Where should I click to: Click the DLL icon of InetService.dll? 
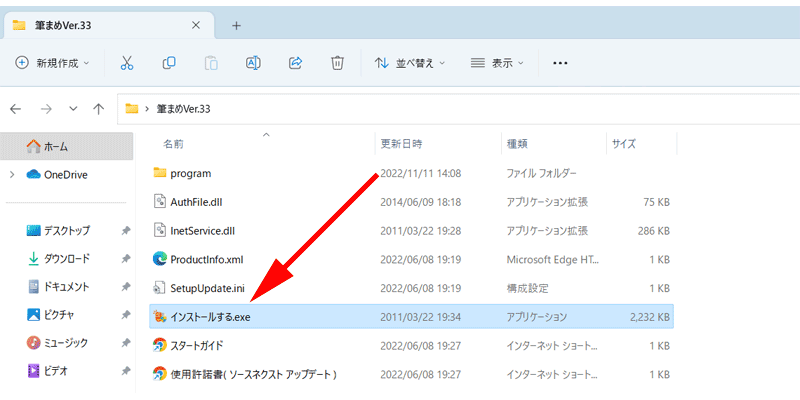160,231
